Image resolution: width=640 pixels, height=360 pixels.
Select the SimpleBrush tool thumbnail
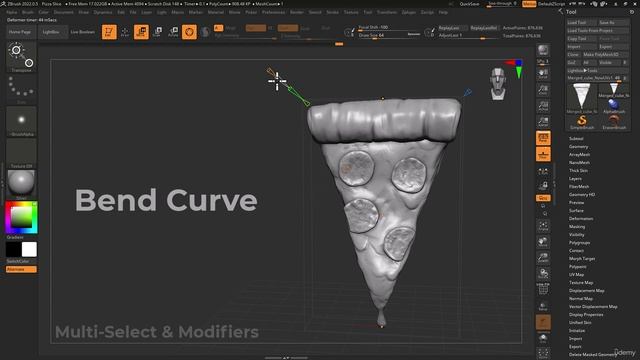pyautogui.click(x=582, y=122)
